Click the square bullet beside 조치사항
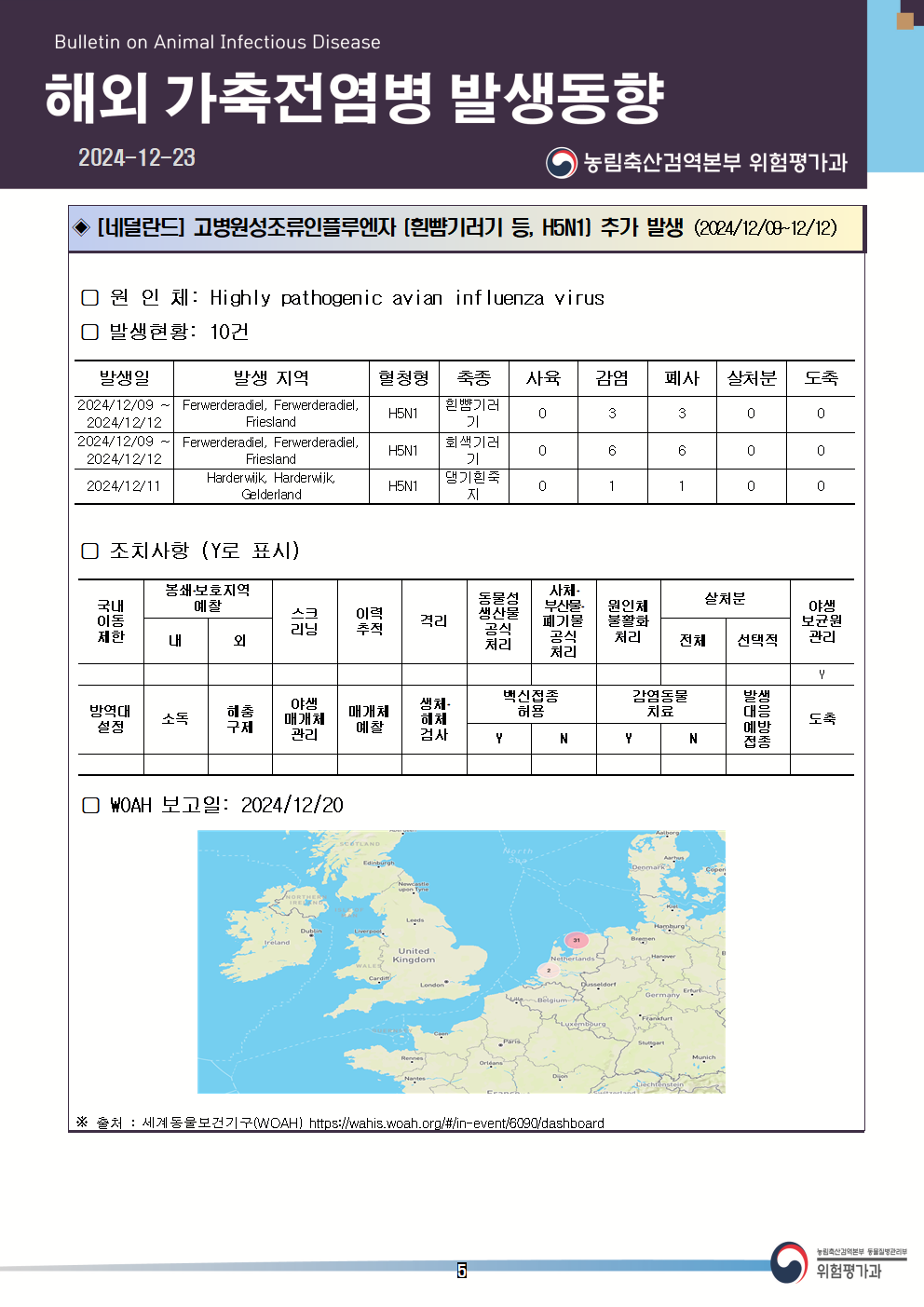The height and width of the screenshot is (1307, 924). (90, 551)
